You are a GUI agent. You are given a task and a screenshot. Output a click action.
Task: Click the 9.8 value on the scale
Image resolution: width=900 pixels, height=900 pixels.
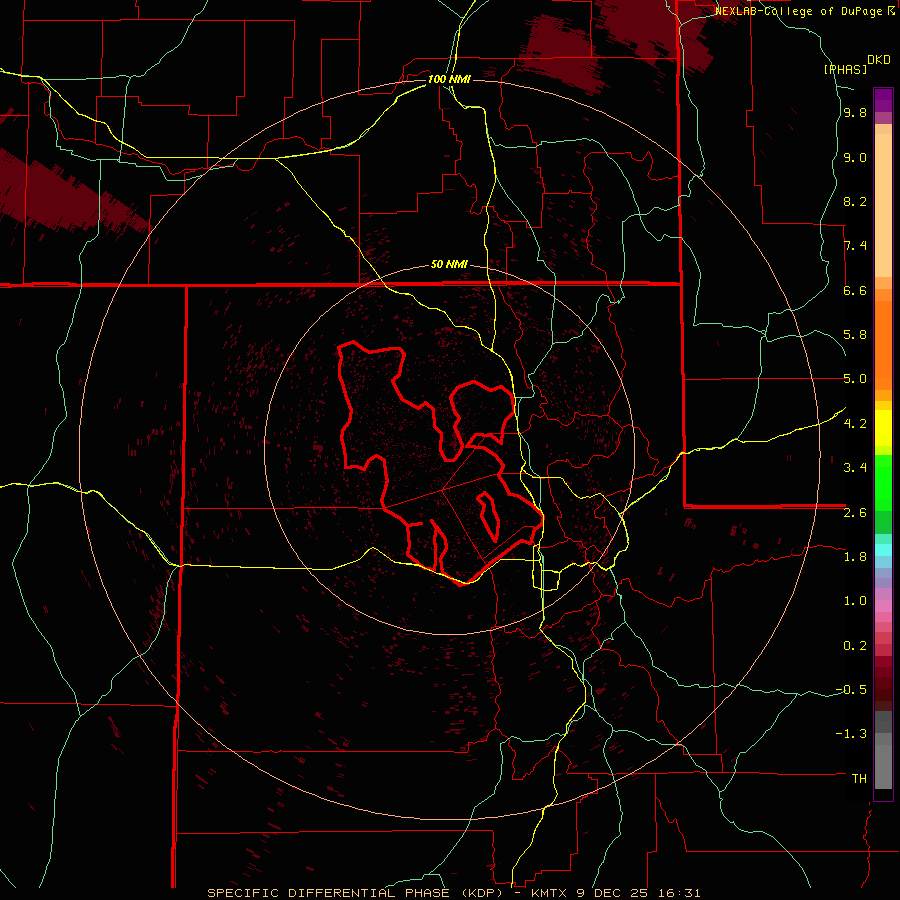pyautogui.click(x=855, y=113)
